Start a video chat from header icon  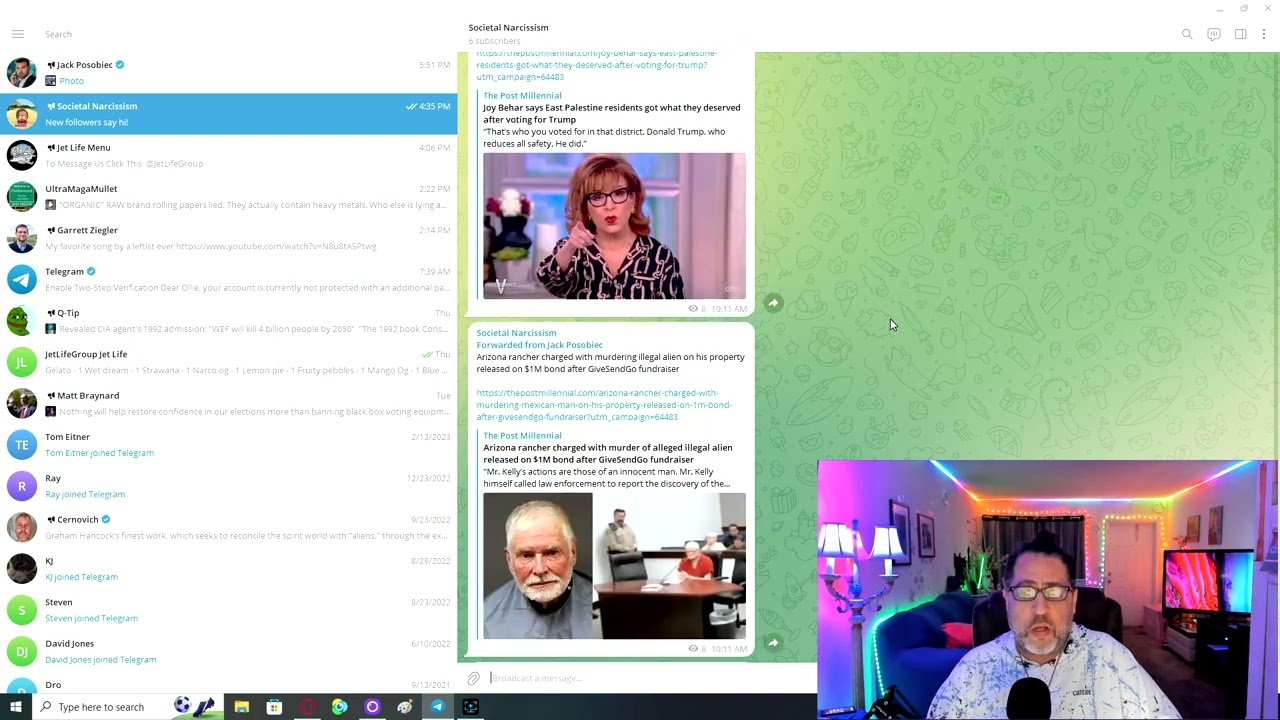1214,34
